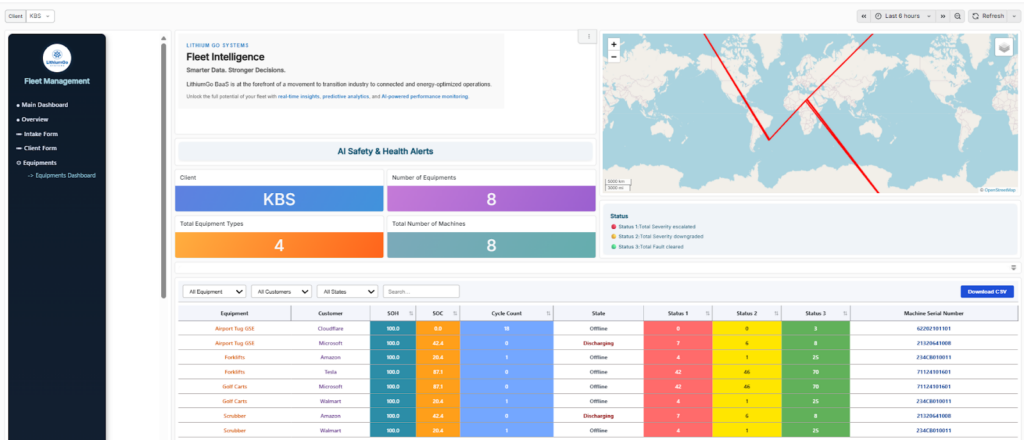1024x440 pixels.
Task: Open the Fleet Intelligence panel three-dot menu
Action: point(589,37)
